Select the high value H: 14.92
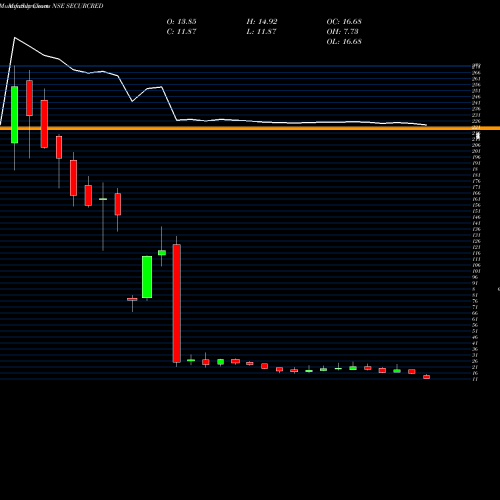The width and height of the screenshot is (500, 500). coord(262,22)
